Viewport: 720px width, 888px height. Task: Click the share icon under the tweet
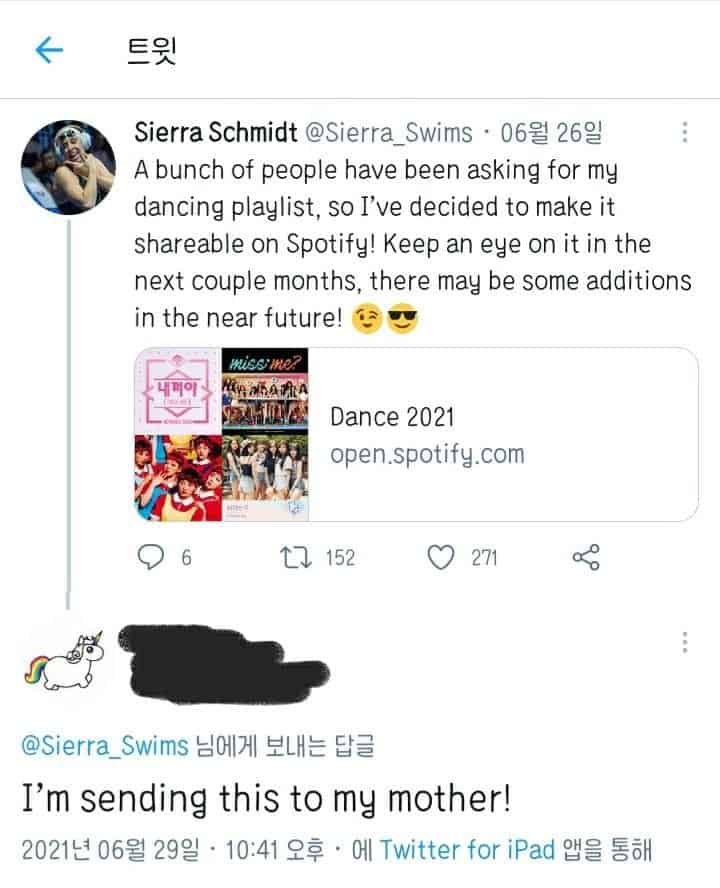pos(584,558)
